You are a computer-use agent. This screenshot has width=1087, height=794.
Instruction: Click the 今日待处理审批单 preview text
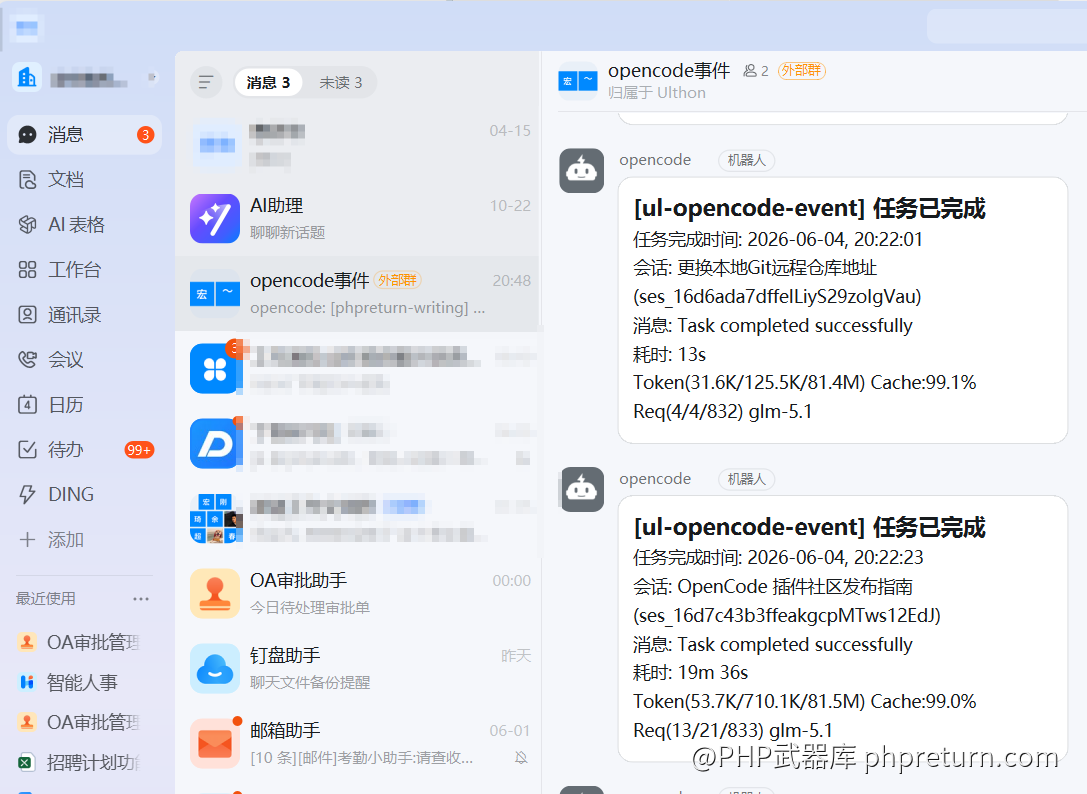pyautogui.click(x=310, y=608)
